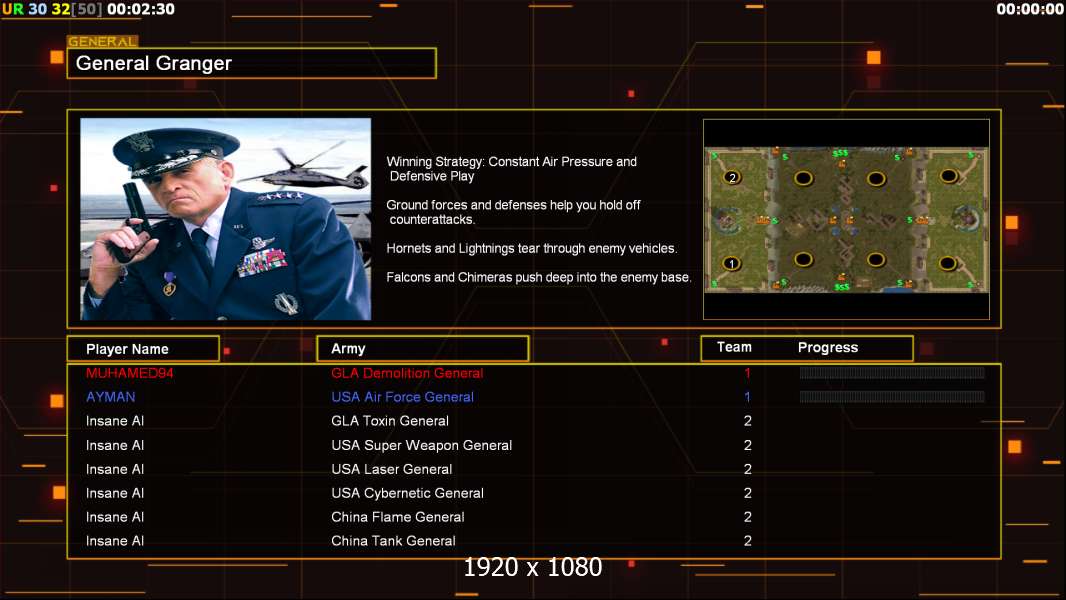Select Insane AI in the China Flame General row
Screen dimensions: 1066x600
[115, 517]
